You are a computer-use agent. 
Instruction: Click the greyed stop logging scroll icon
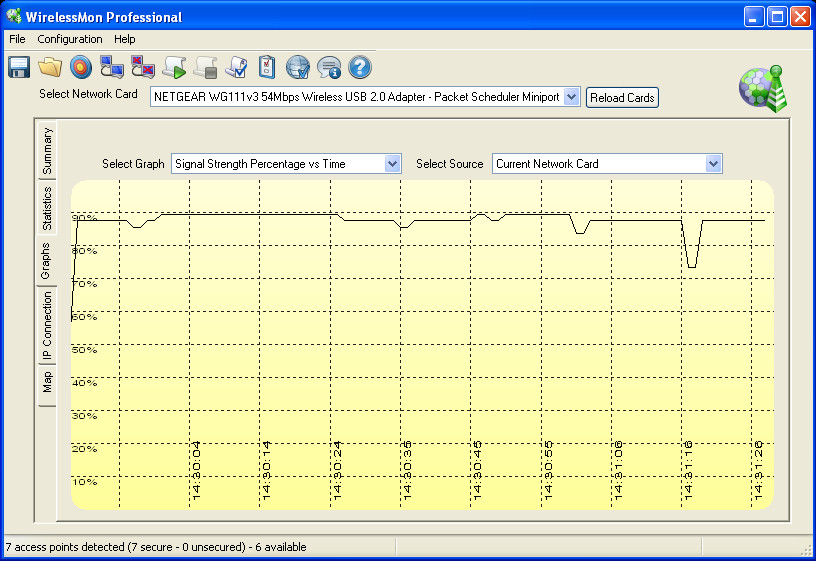[206, 68]
